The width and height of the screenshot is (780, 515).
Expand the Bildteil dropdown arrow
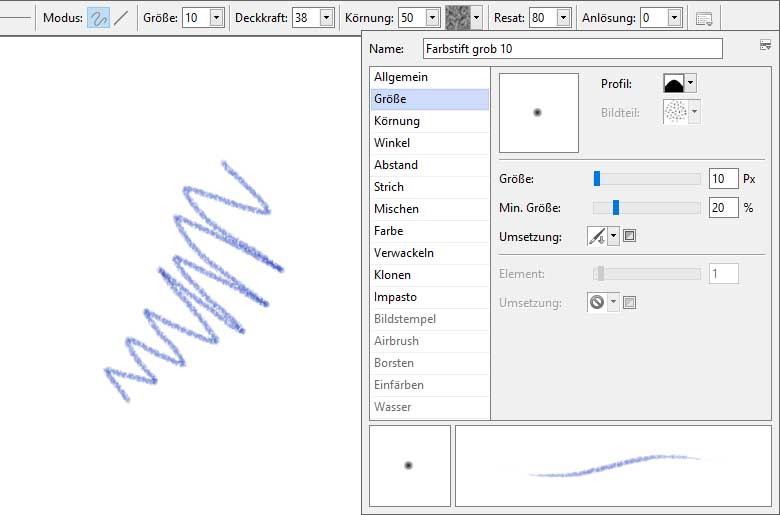tap(694, 112)
